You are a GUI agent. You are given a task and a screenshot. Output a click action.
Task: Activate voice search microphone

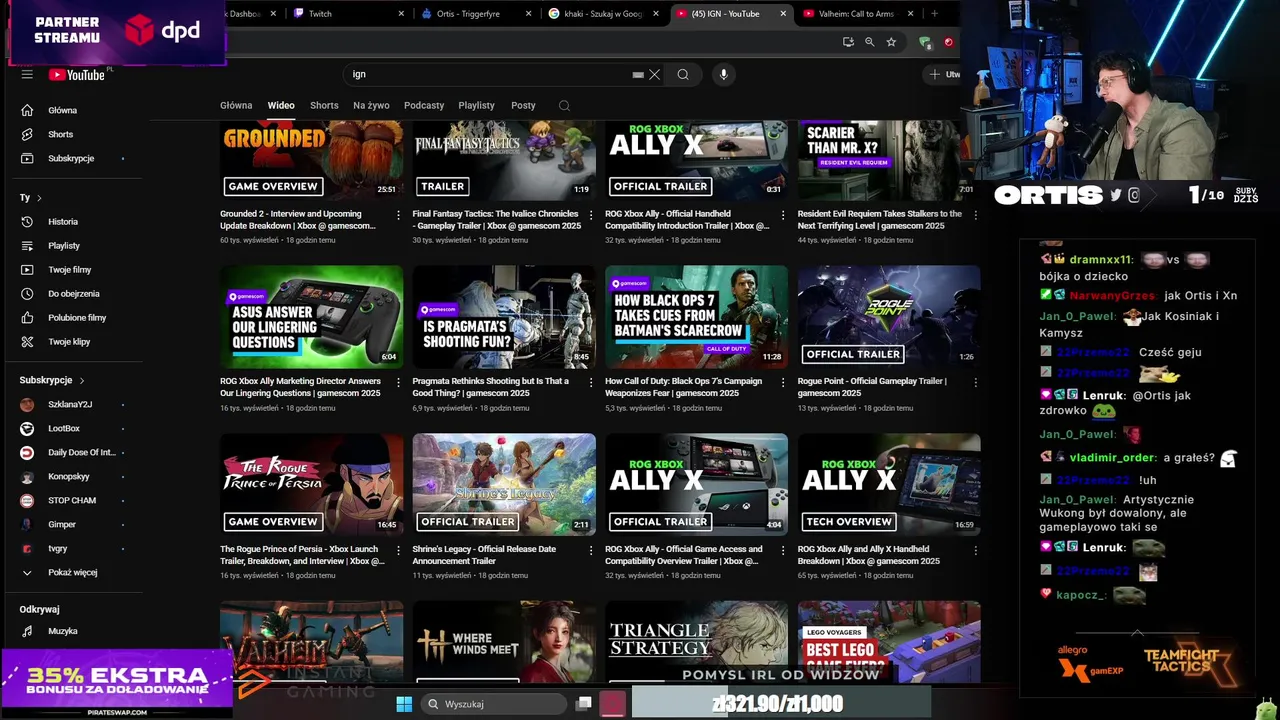click(x=723, y=74)
